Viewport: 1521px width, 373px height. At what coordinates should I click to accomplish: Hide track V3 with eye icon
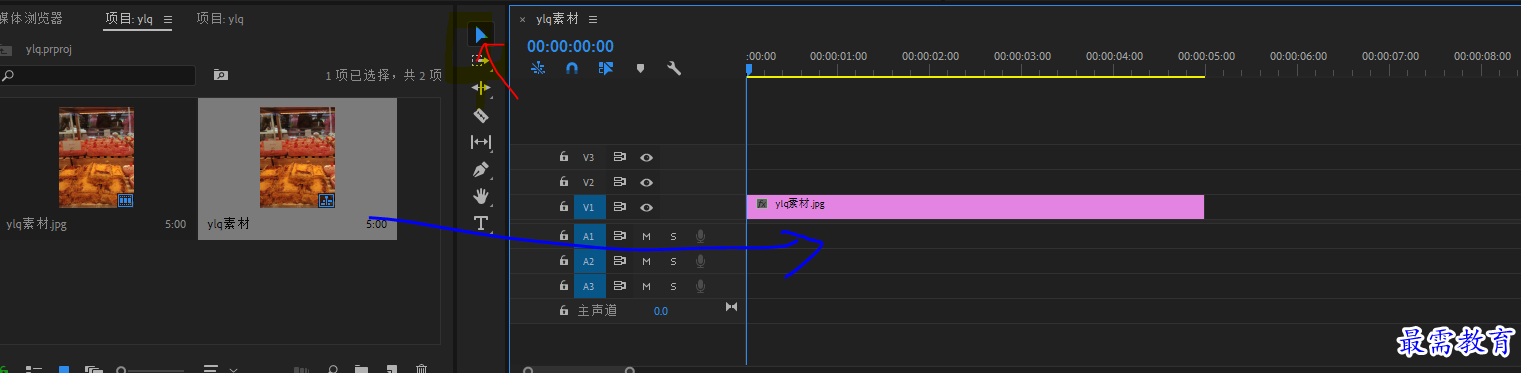coord(647,157)
